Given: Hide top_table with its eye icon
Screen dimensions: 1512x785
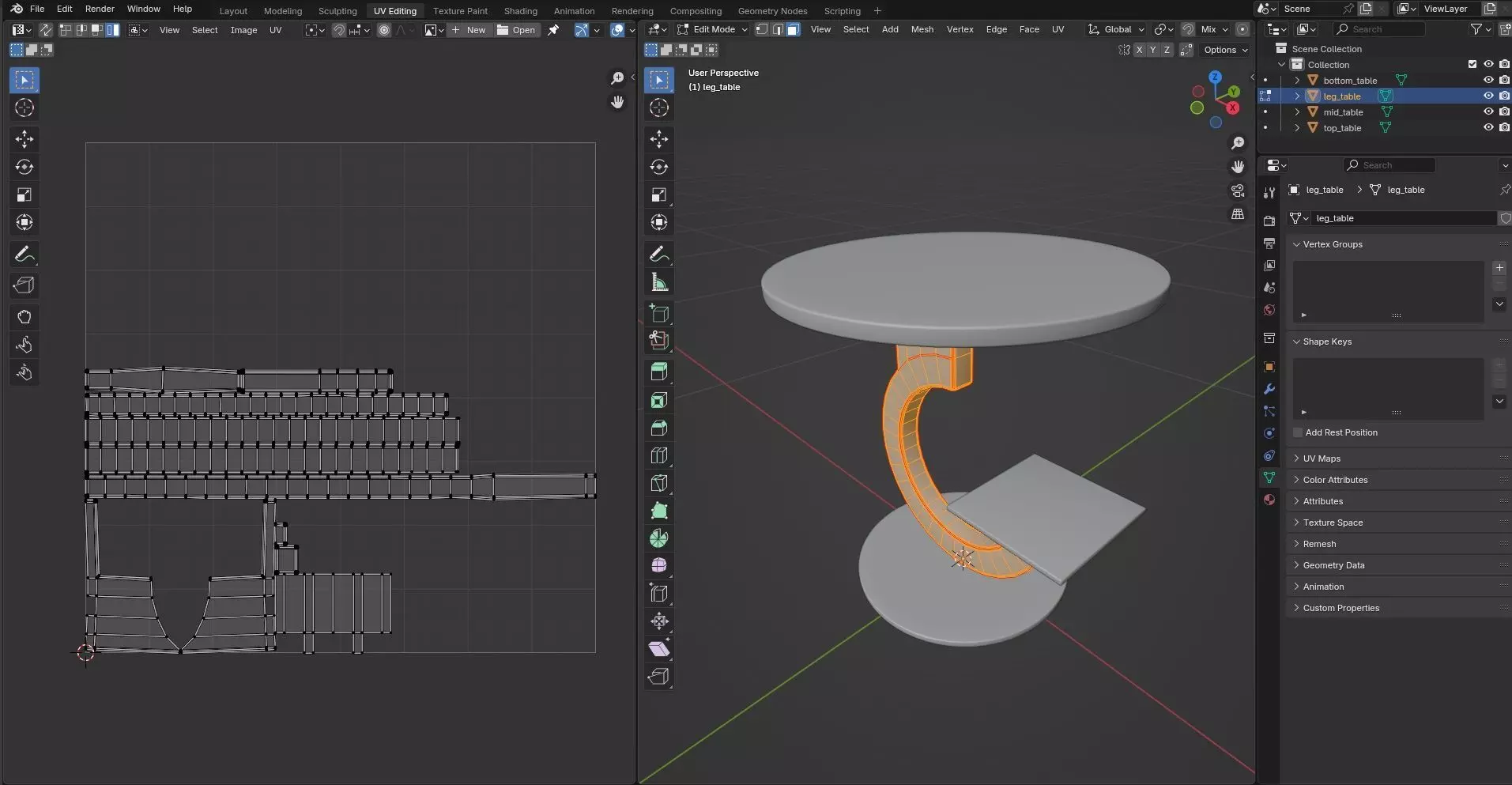Looking at the screenshot, I should click(1488, 127).
